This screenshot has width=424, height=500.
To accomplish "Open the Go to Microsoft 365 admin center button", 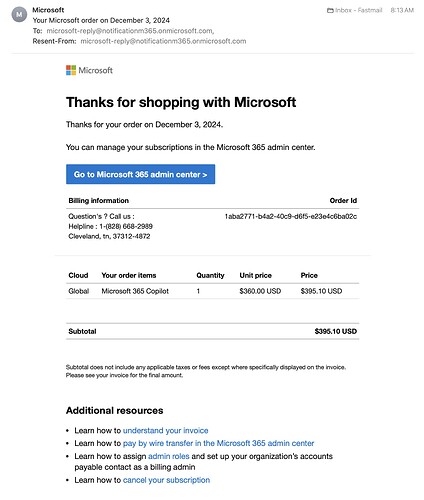I will pyautogui.click(x=140, y=174).
